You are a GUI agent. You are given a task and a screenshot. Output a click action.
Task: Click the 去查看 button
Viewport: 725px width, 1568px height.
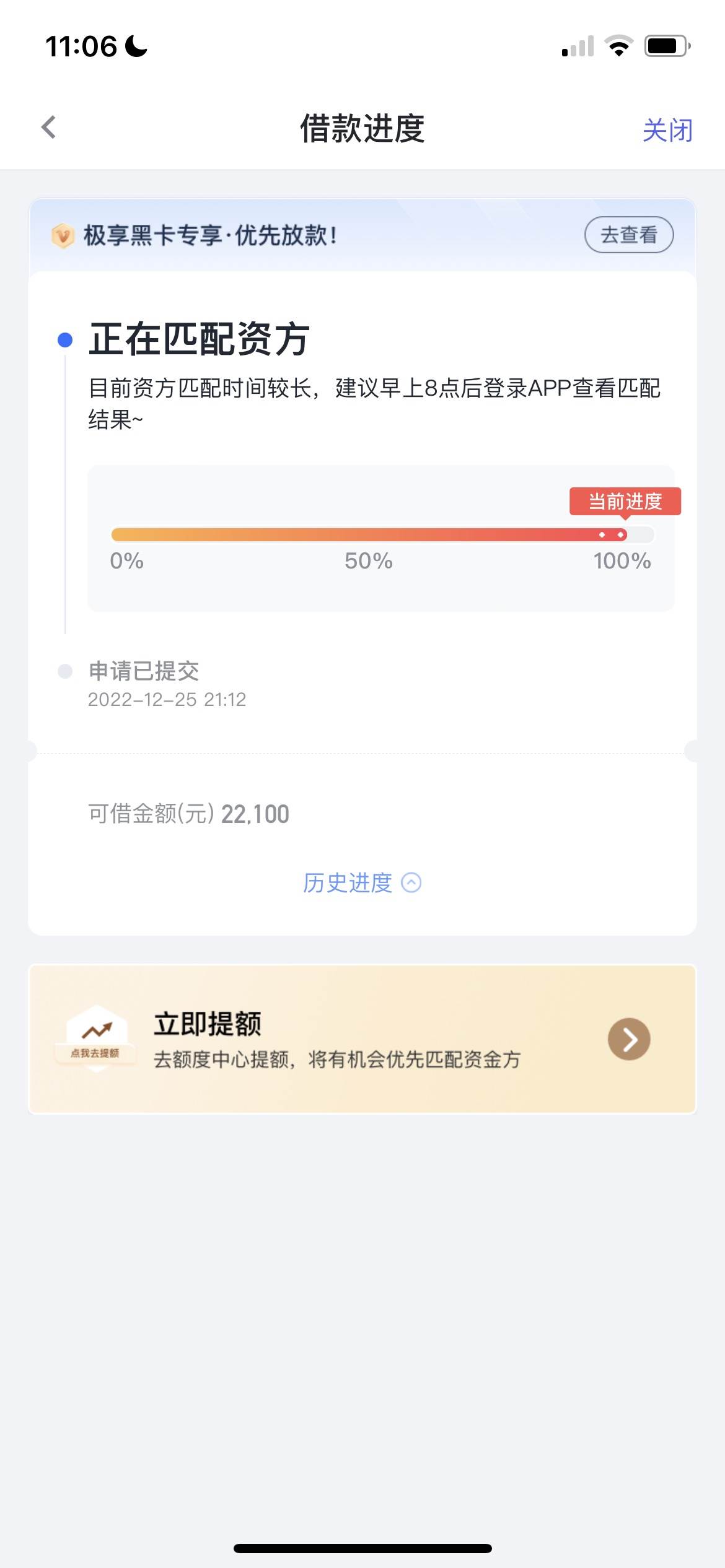point(629,235)
